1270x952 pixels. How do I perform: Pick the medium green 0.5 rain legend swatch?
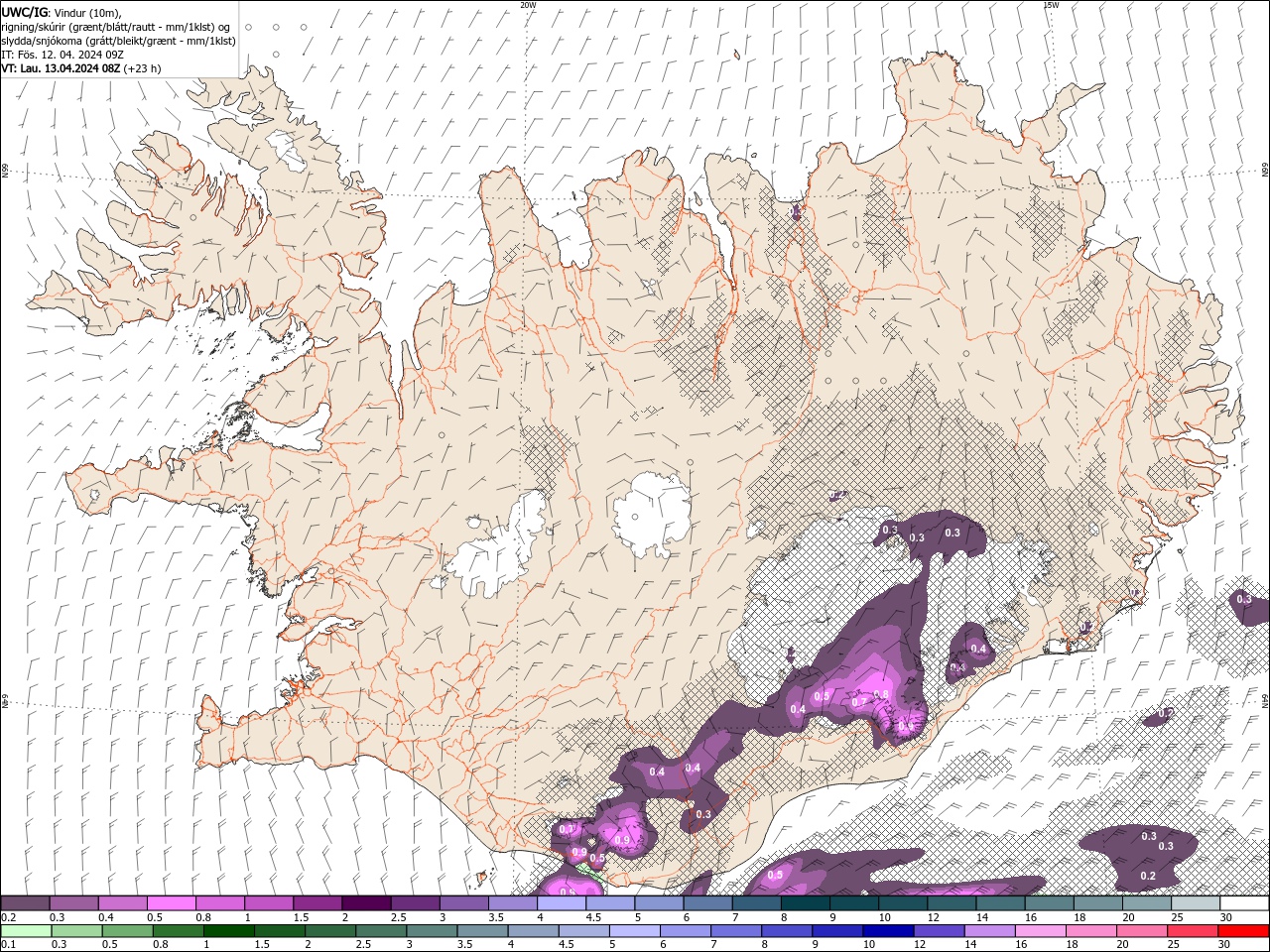(127, 931)
